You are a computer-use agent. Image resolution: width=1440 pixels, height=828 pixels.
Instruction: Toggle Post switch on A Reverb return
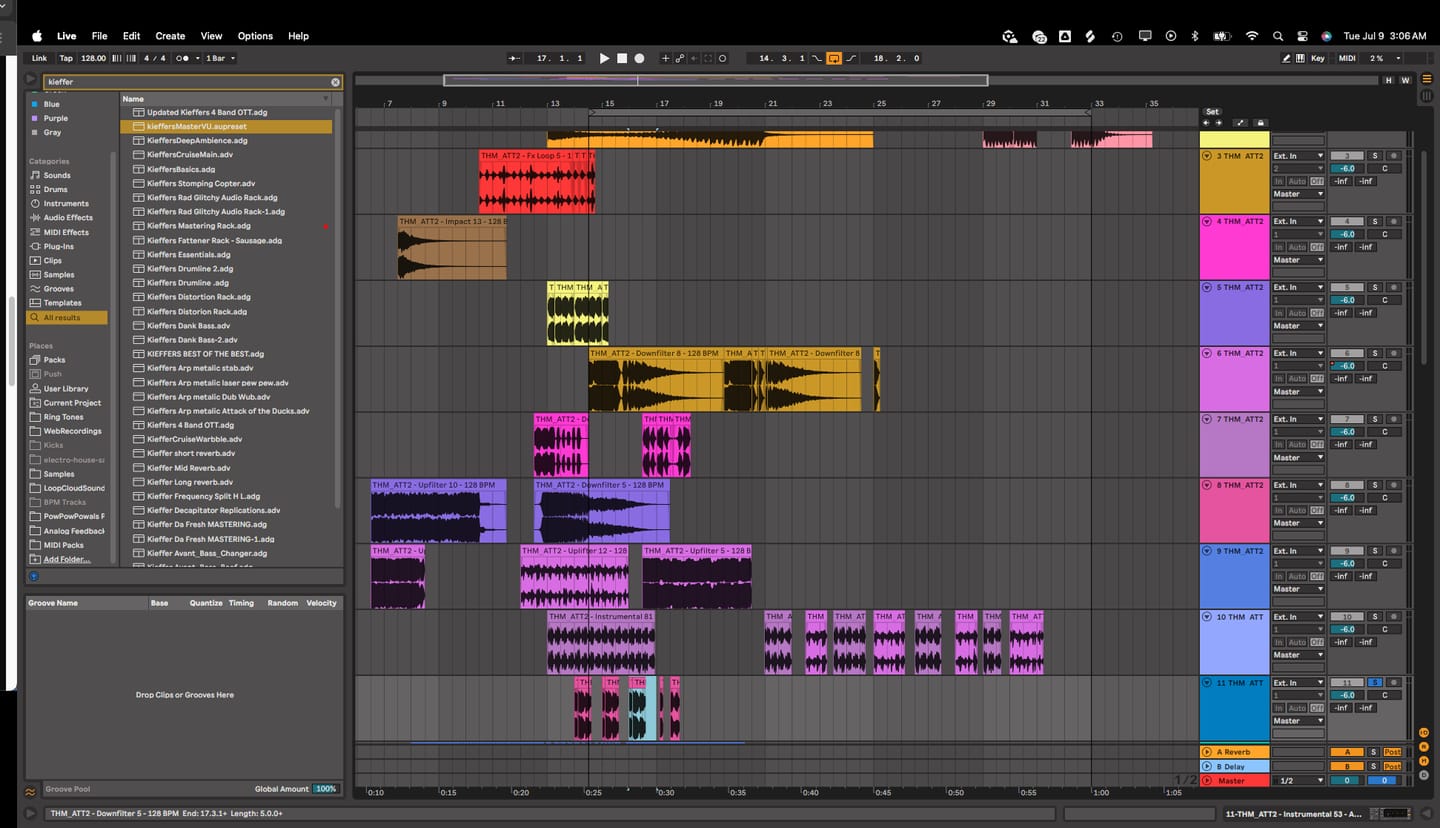pos(1393,752)
